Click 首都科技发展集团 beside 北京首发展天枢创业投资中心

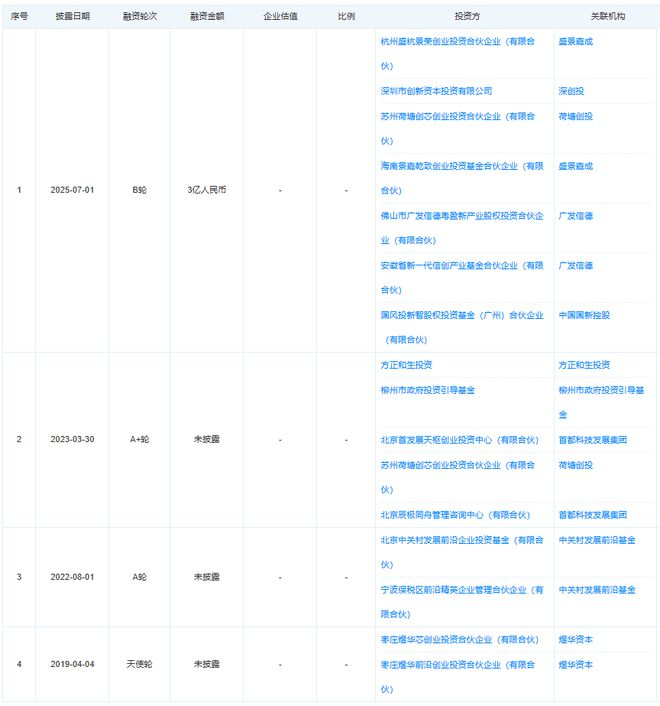[592, 440]
